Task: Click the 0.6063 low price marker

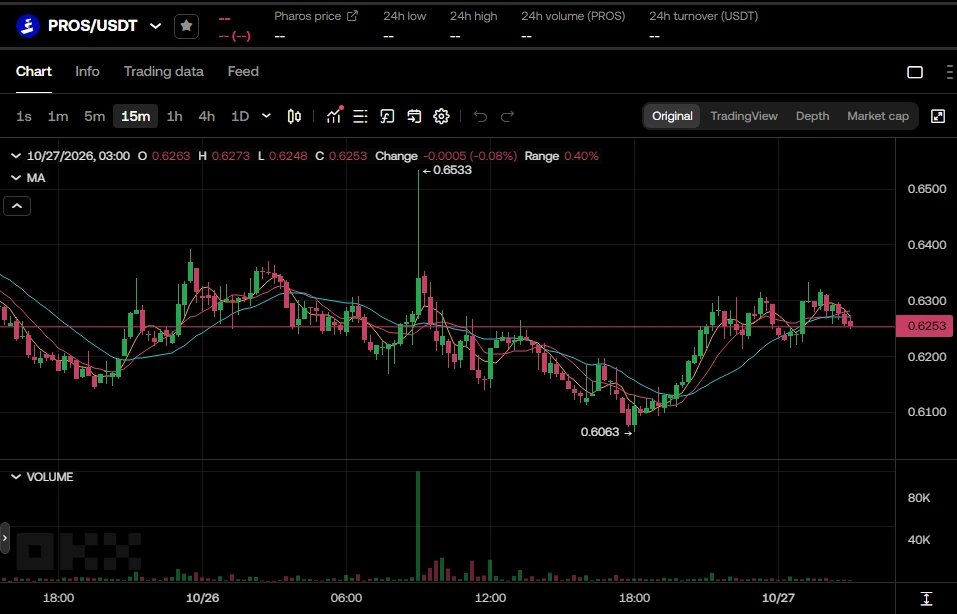Action: [x=606, y=432]
